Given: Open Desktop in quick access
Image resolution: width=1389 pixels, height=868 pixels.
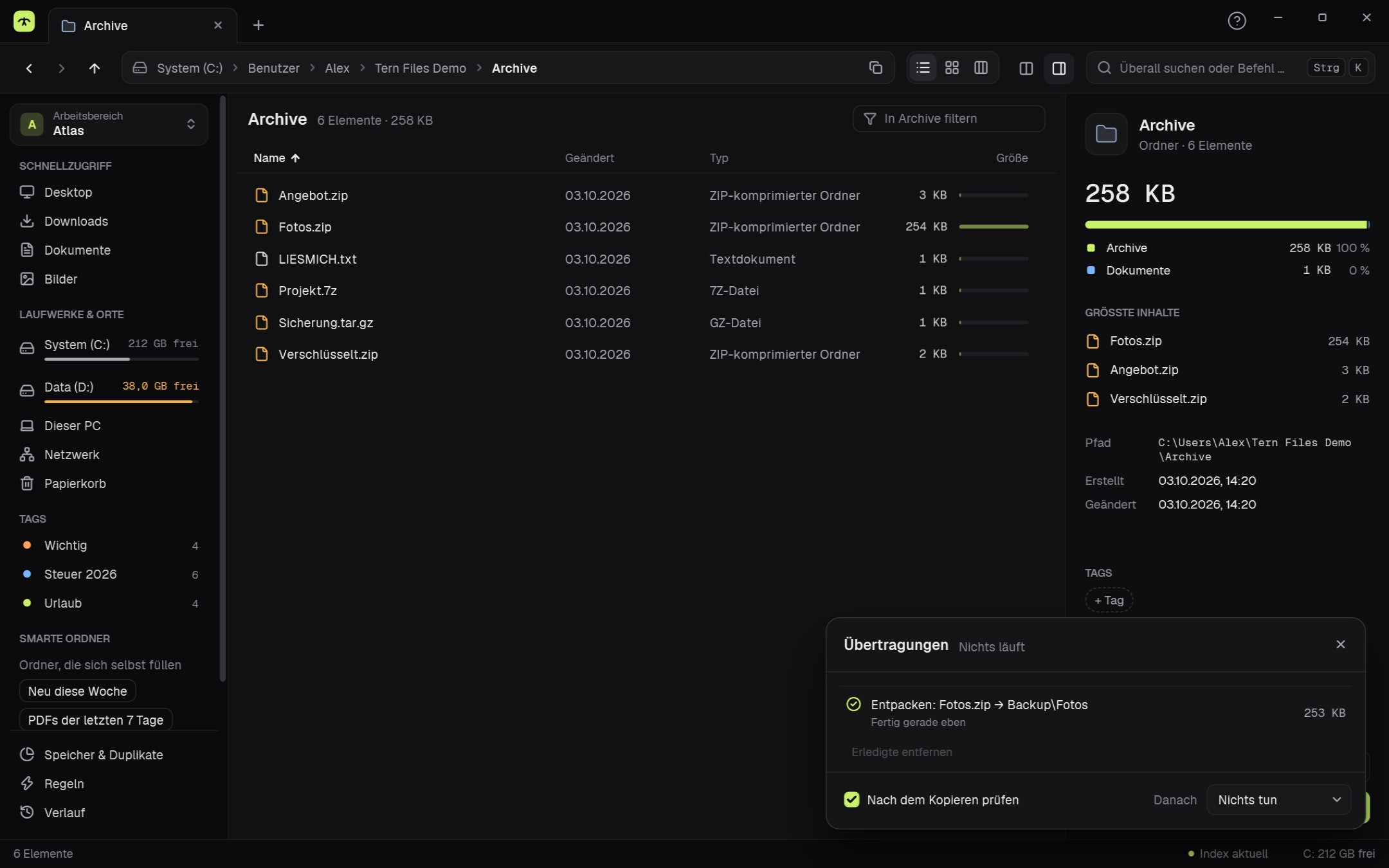Looking at the screenshot, I should click(109, 192).
